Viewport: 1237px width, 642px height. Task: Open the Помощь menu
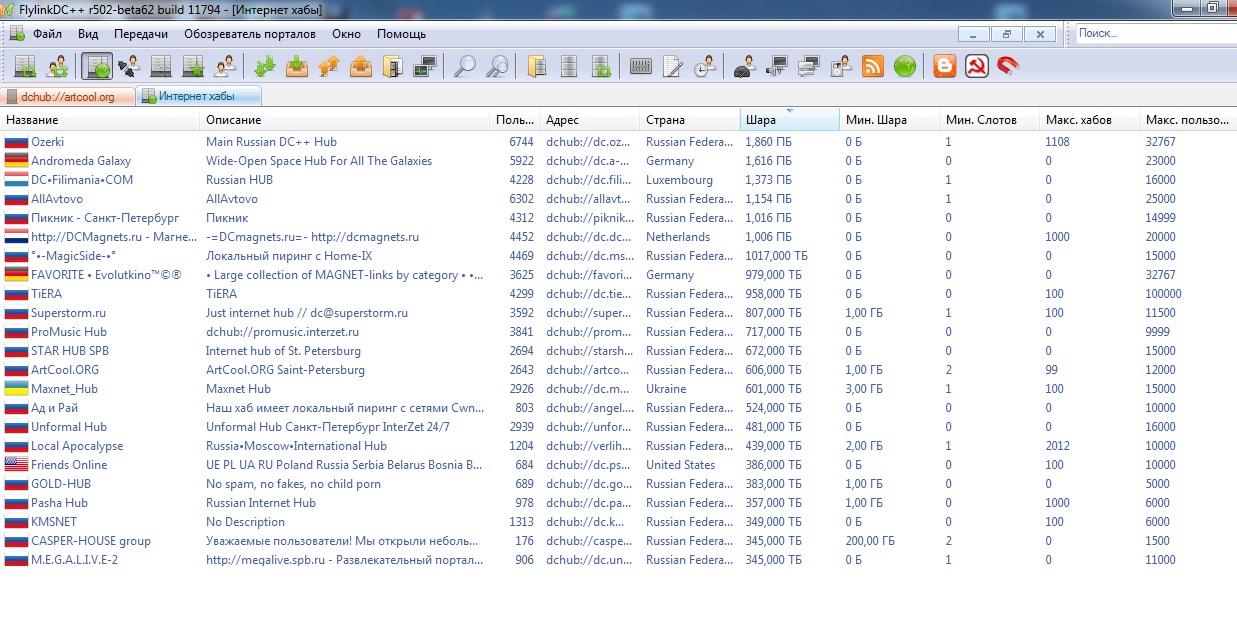pyautogui.click(x=401, y=34)
